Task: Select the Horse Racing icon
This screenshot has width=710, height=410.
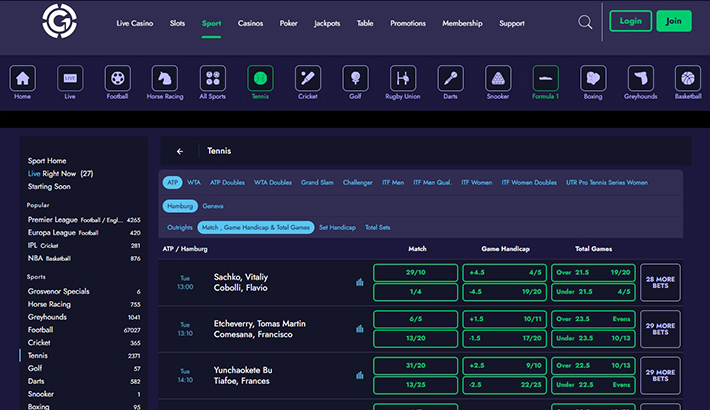Action: pyautogui.click(x=165, y=78)
